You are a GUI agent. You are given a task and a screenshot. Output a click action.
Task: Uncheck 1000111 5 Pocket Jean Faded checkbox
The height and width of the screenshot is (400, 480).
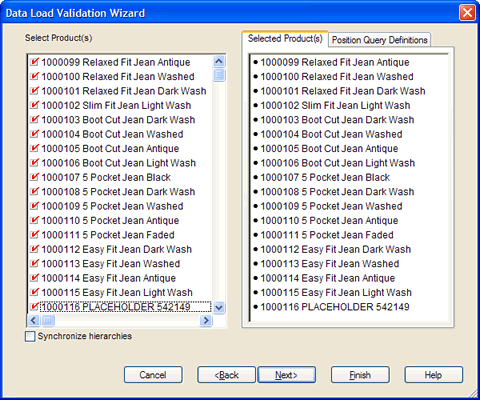tap(34, 235)
